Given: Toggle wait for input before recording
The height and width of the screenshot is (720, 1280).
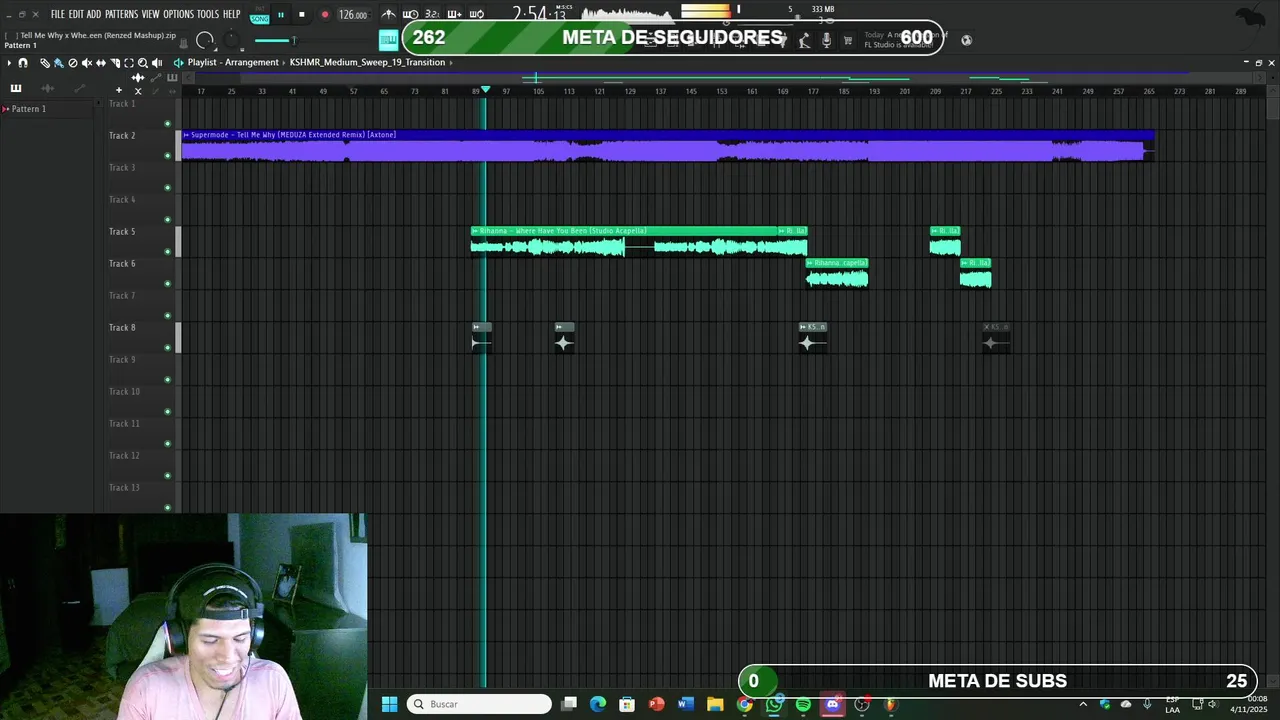Looking at the screenshot, I should (x=411, y=14).
